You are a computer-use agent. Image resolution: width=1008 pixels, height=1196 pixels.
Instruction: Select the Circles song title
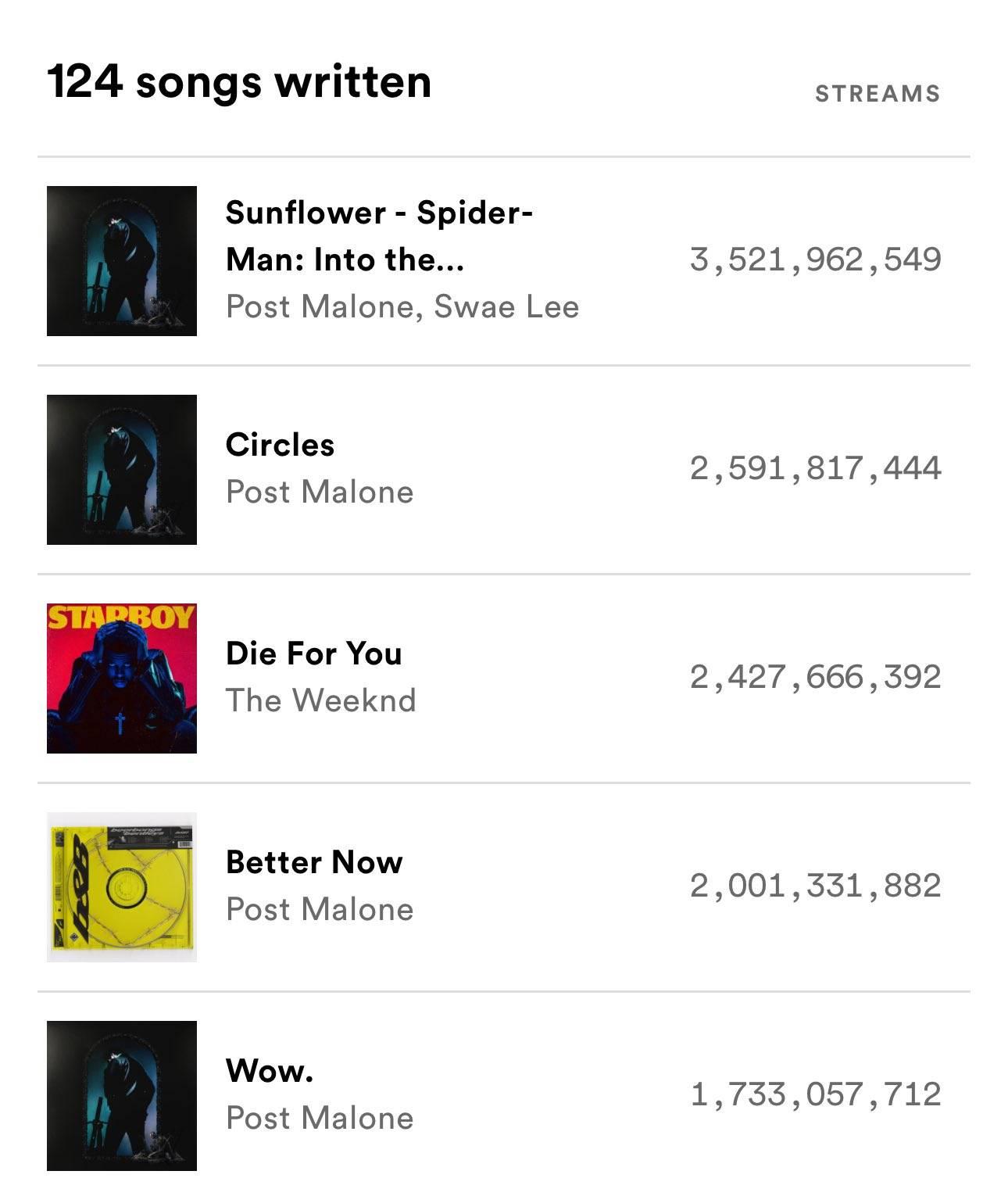280,445
